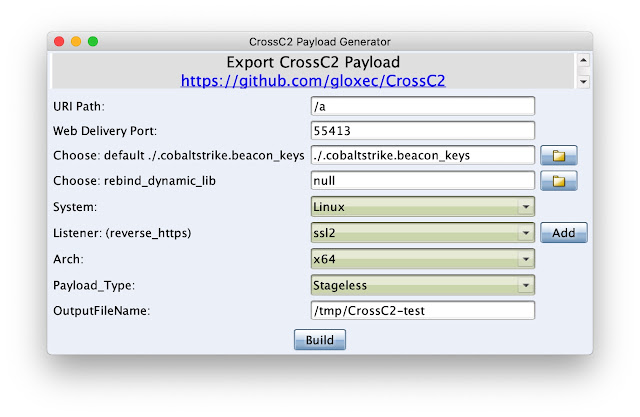Expand the Listener dropdown showing ssl2

422,233
